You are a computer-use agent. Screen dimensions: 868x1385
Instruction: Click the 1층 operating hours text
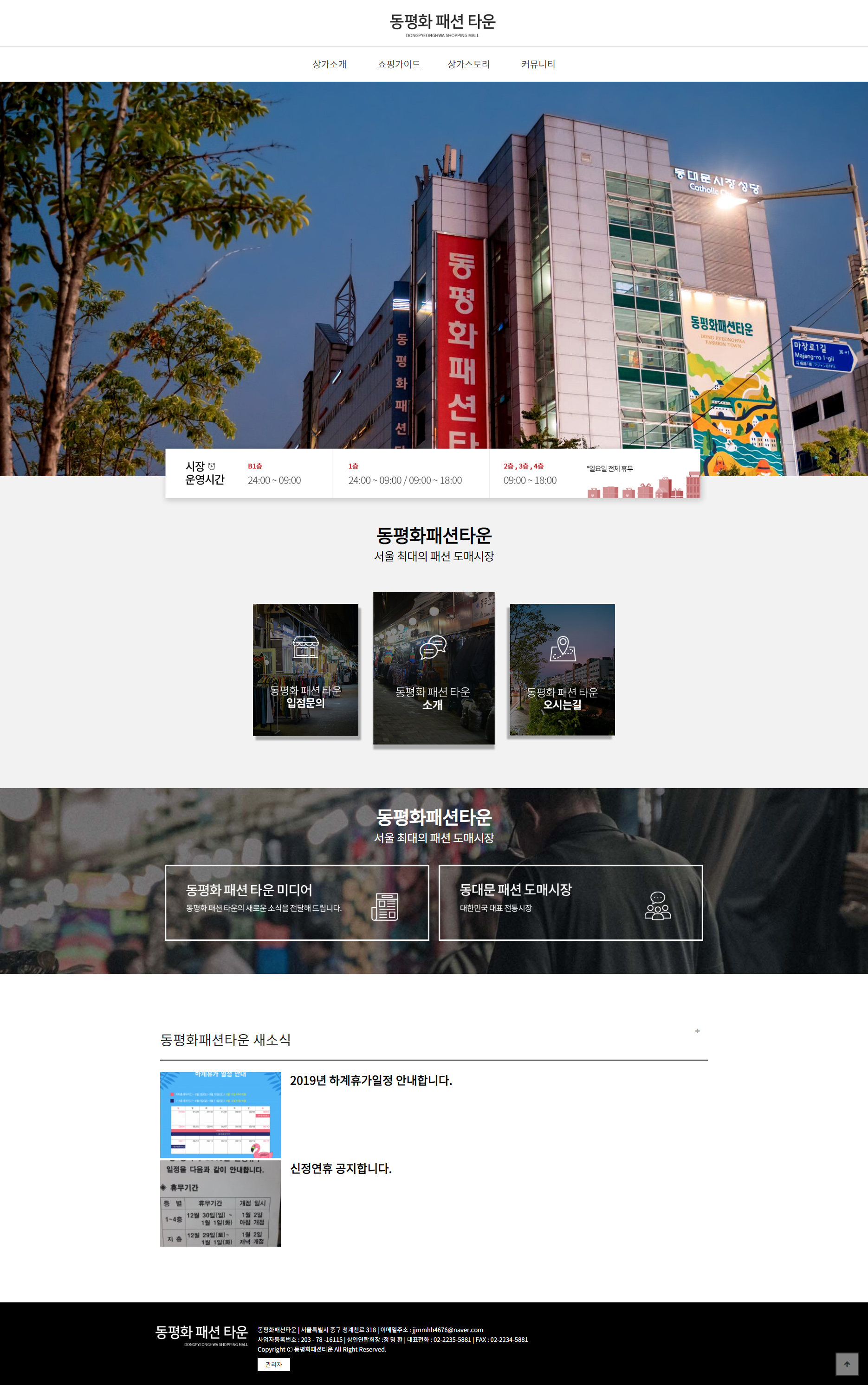click(405, 474)
